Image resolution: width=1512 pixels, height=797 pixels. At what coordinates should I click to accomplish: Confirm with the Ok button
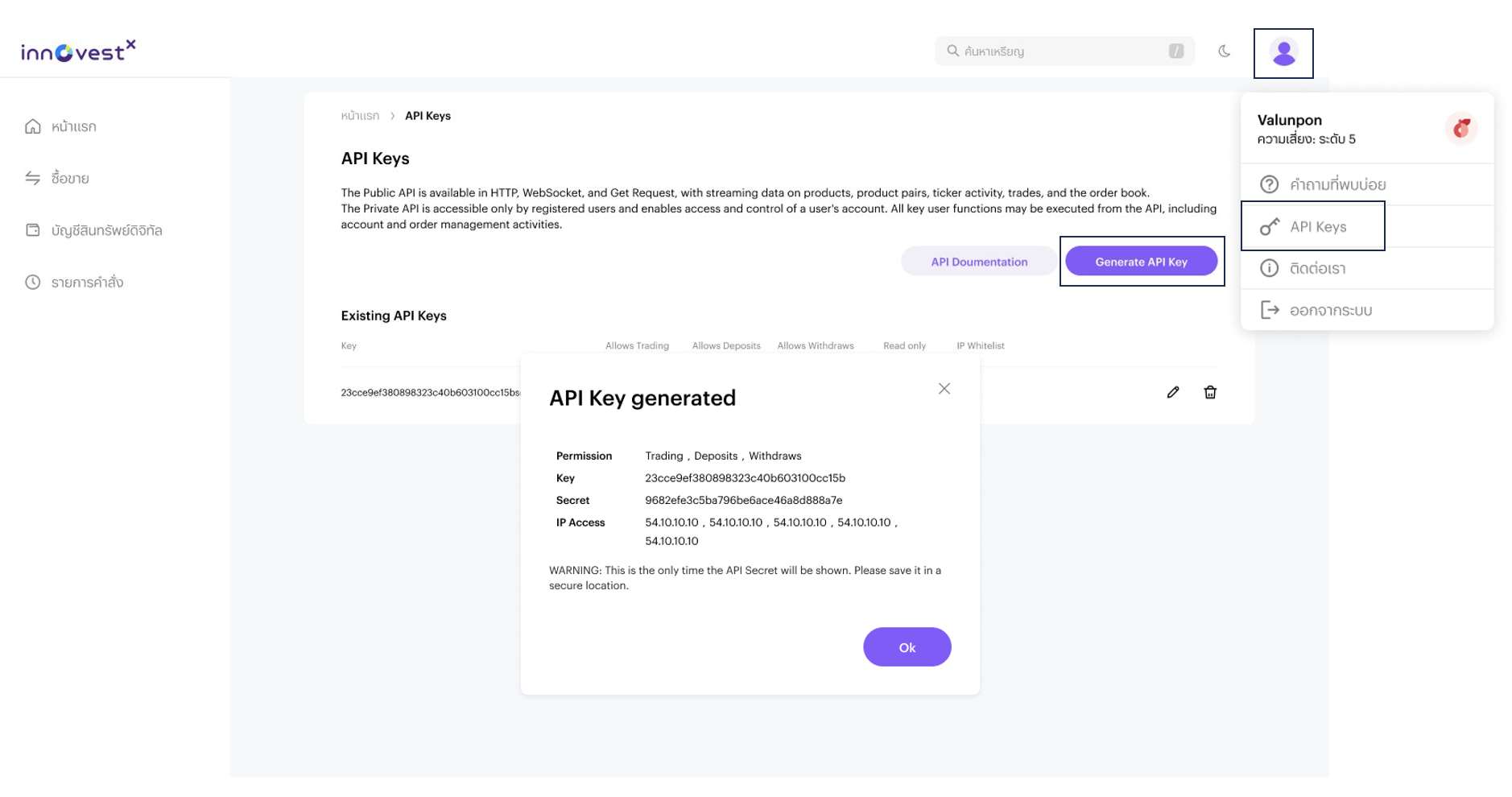click(907, 646)
